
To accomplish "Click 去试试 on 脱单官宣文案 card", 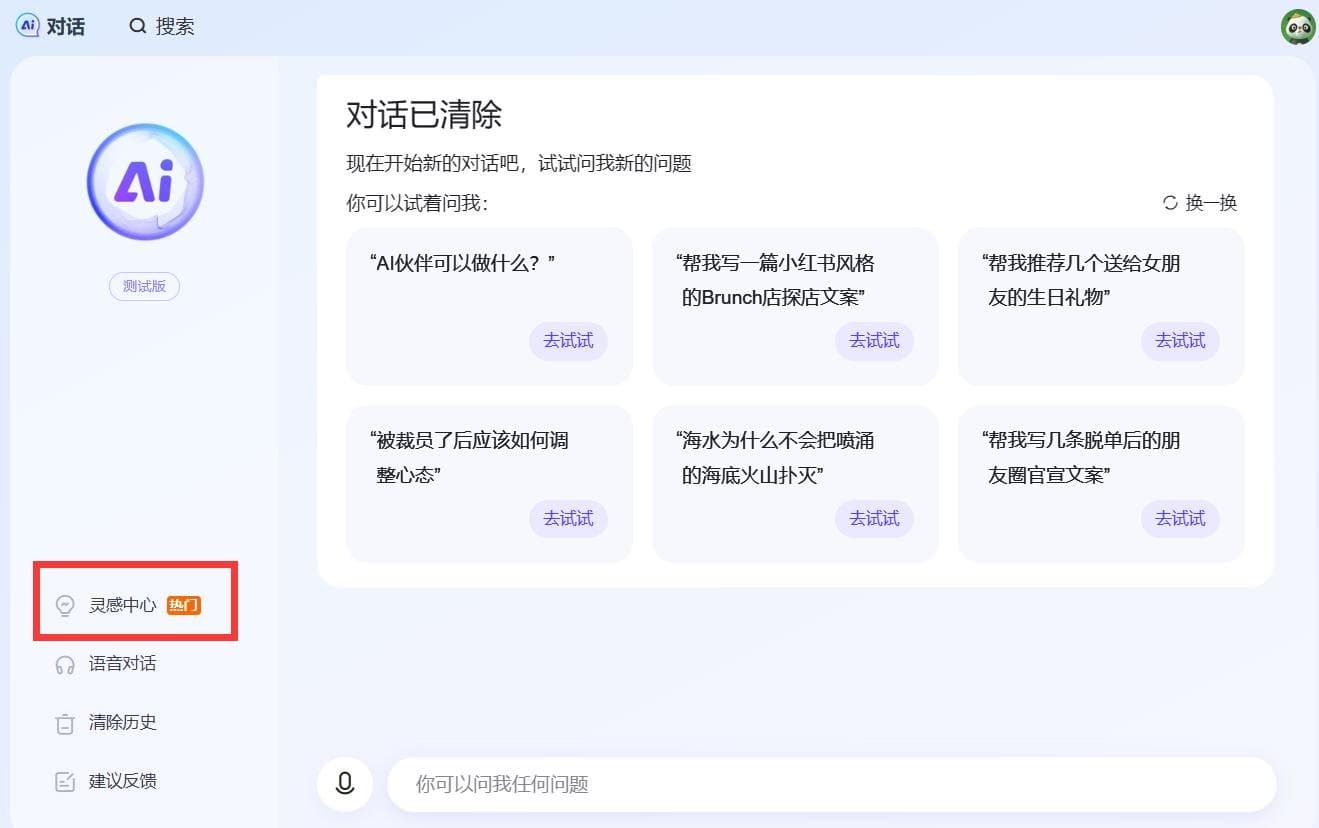I will (x=1180, y=518).
